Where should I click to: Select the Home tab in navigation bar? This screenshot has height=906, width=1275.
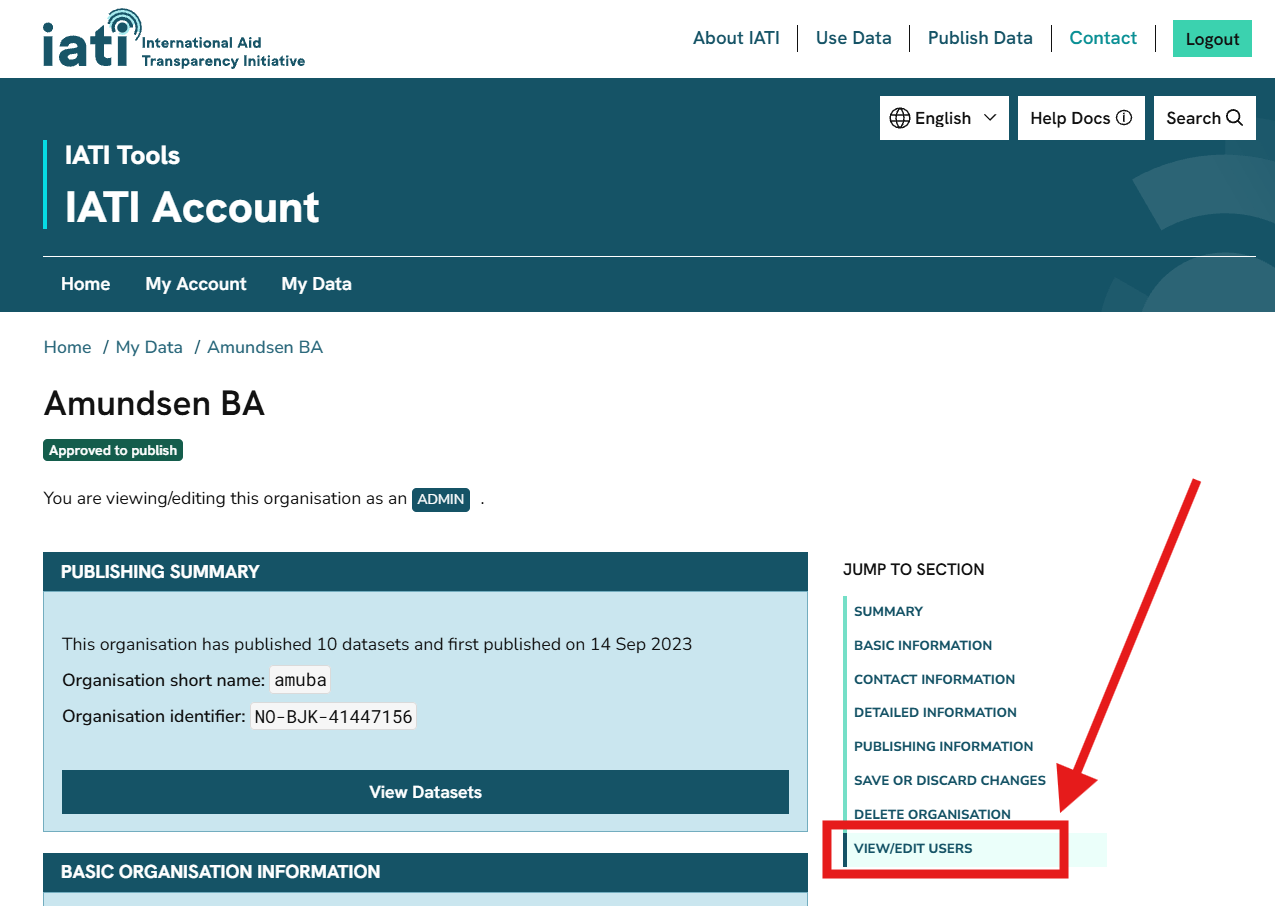pyautogui.click(x=85, y=284)
